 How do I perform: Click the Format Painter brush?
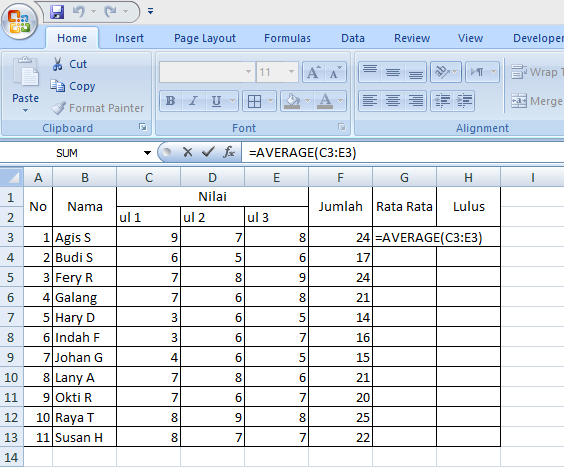point(58,108)
